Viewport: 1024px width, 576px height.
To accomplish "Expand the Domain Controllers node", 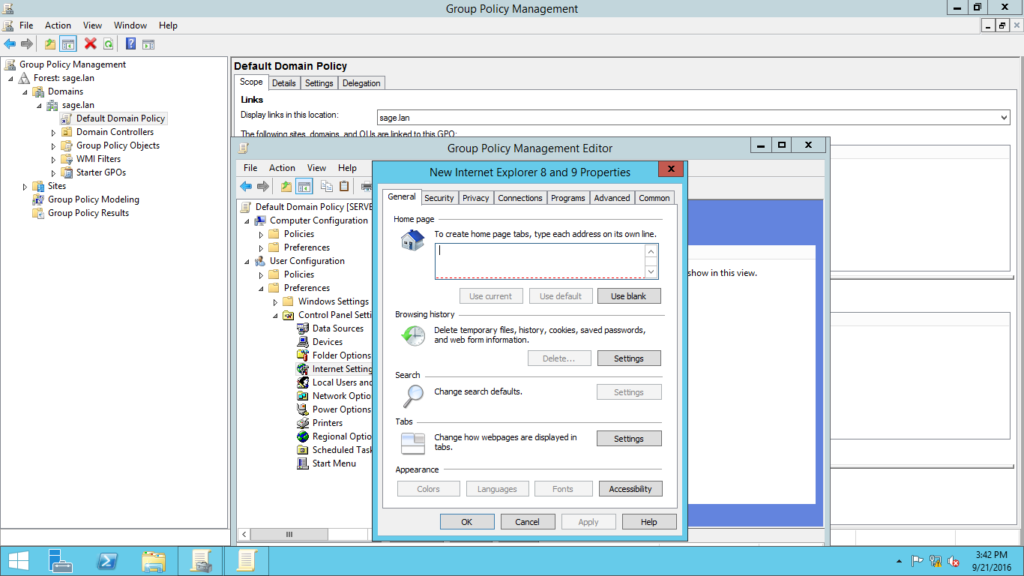I will 54,132.
